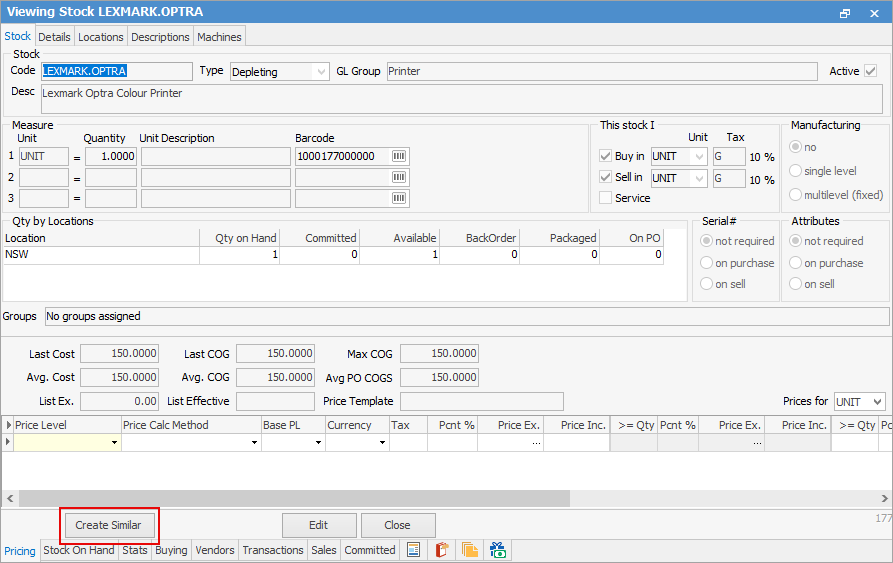
Task: Select Manufacturing multilevel (fixed) option
Action: pos(796,195)
